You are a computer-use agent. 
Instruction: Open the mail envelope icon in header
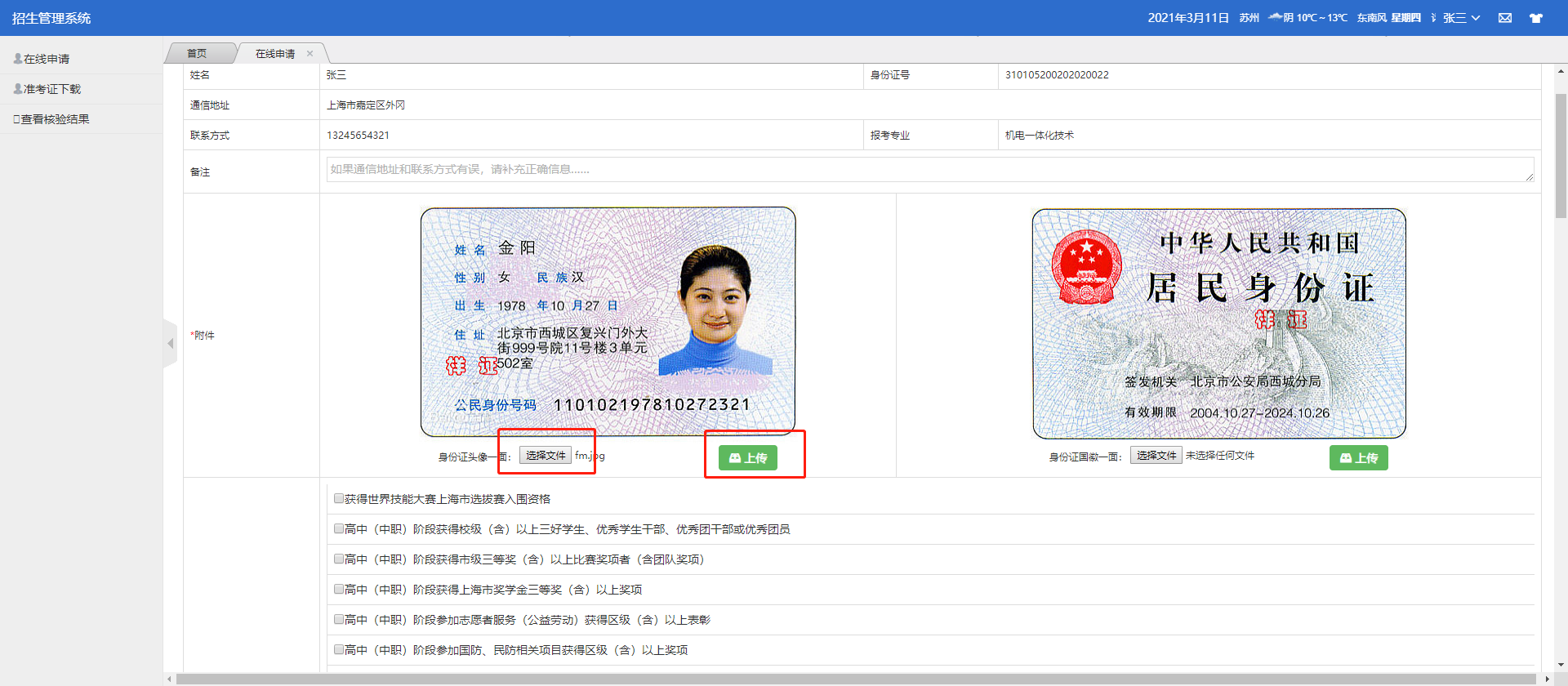[1505, 18]
